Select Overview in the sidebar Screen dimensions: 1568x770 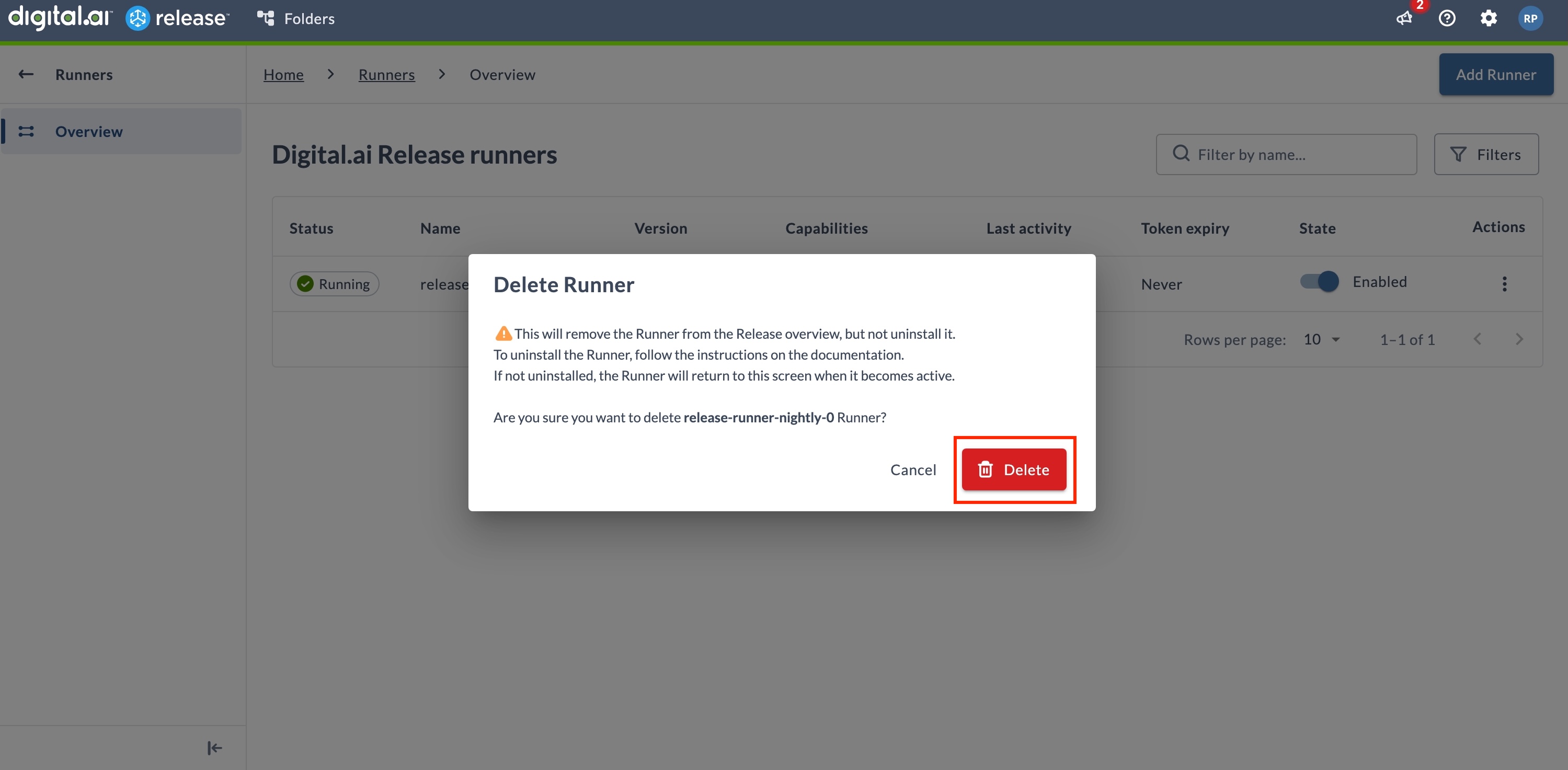point(89,131)
